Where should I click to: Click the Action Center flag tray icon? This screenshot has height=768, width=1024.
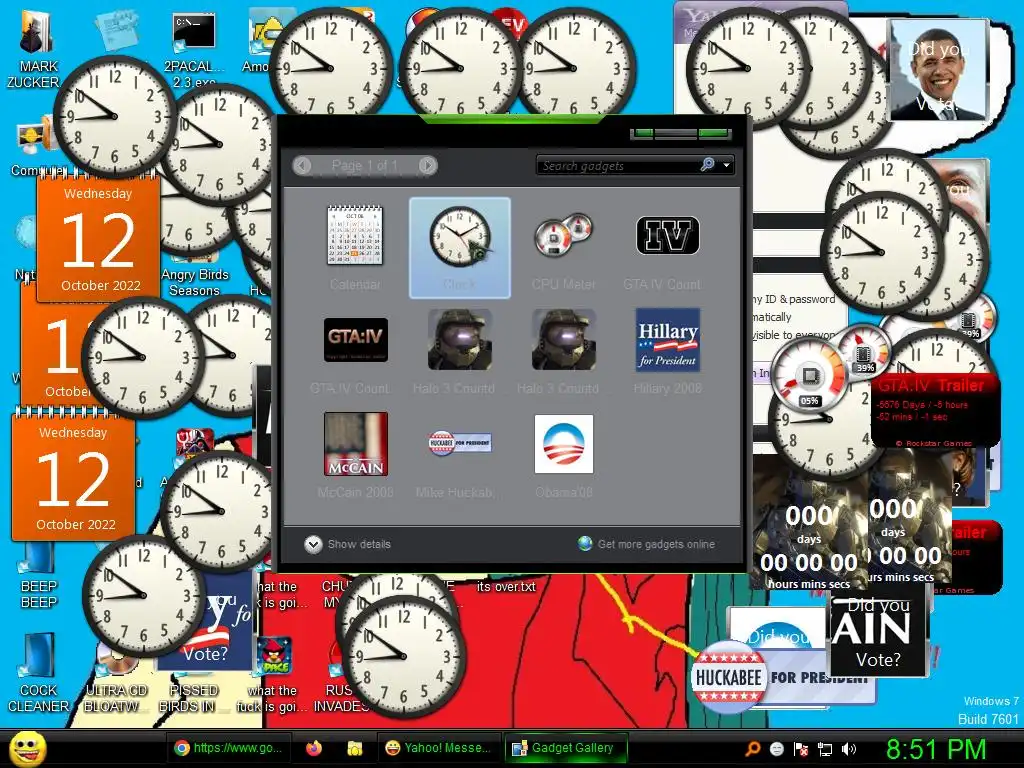pos(801,749)
